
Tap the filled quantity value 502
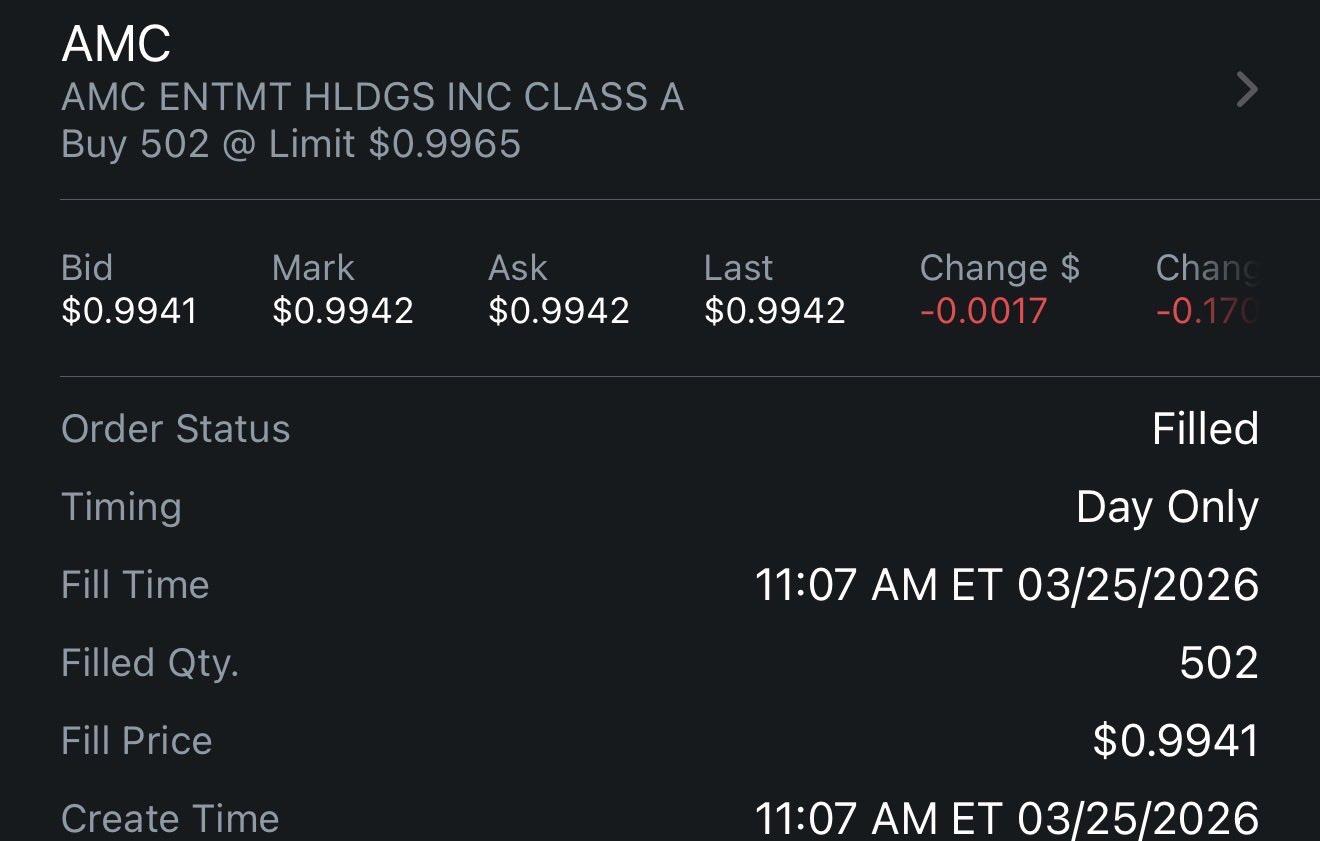click(x=1218, y=663)
